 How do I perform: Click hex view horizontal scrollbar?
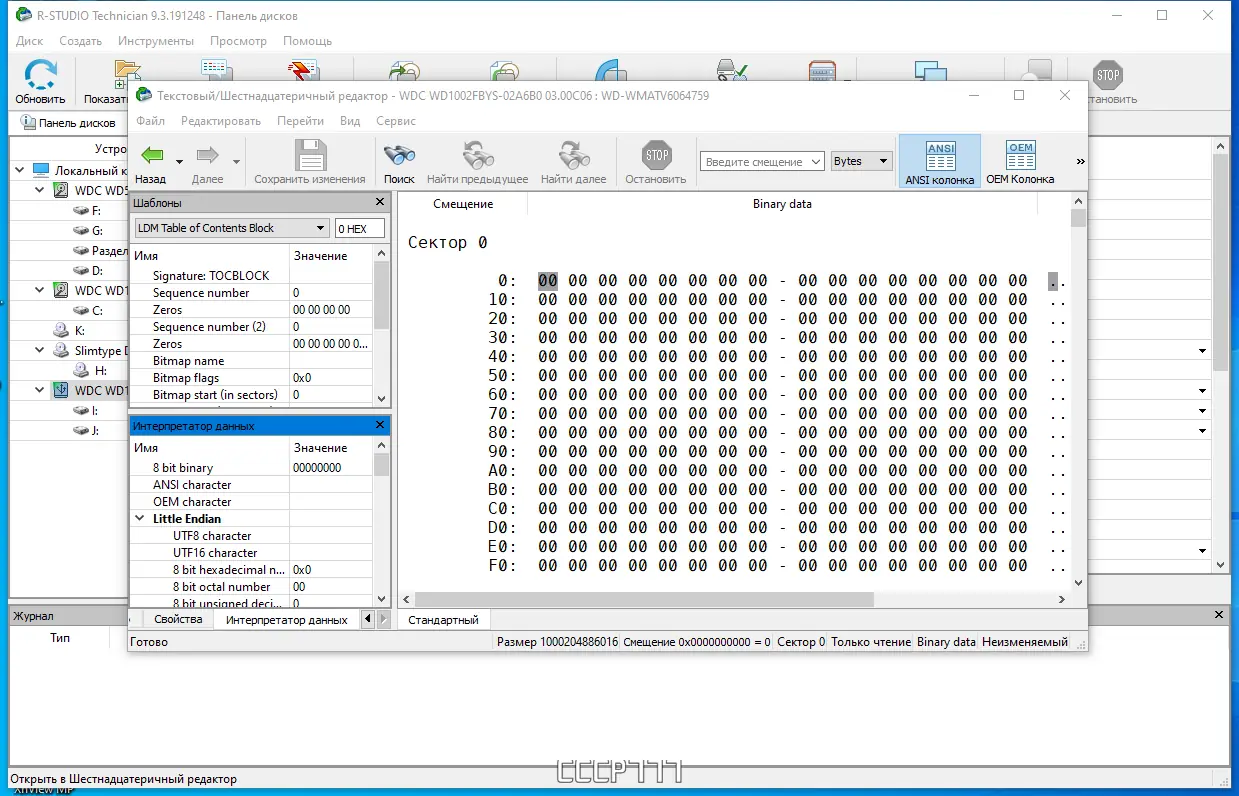(x=642, y=600)
